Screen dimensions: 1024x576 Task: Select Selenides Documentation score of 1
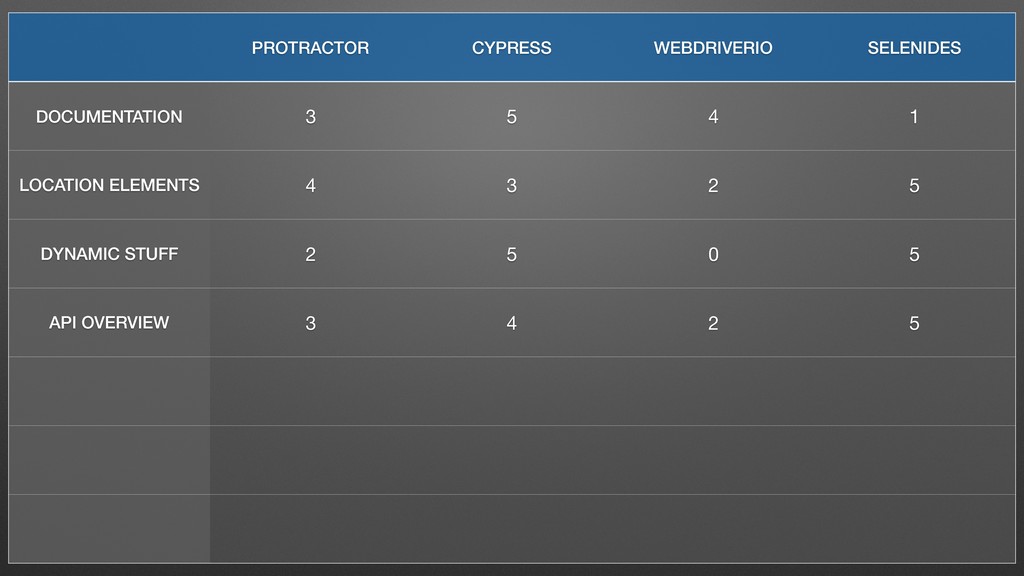coord(914,117)
